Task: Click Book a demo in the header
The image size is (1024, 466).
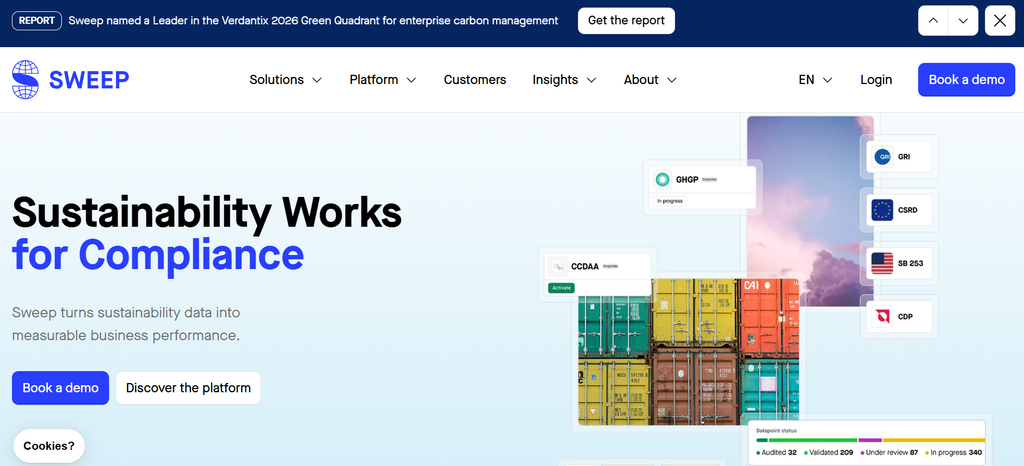Action: 967,80
